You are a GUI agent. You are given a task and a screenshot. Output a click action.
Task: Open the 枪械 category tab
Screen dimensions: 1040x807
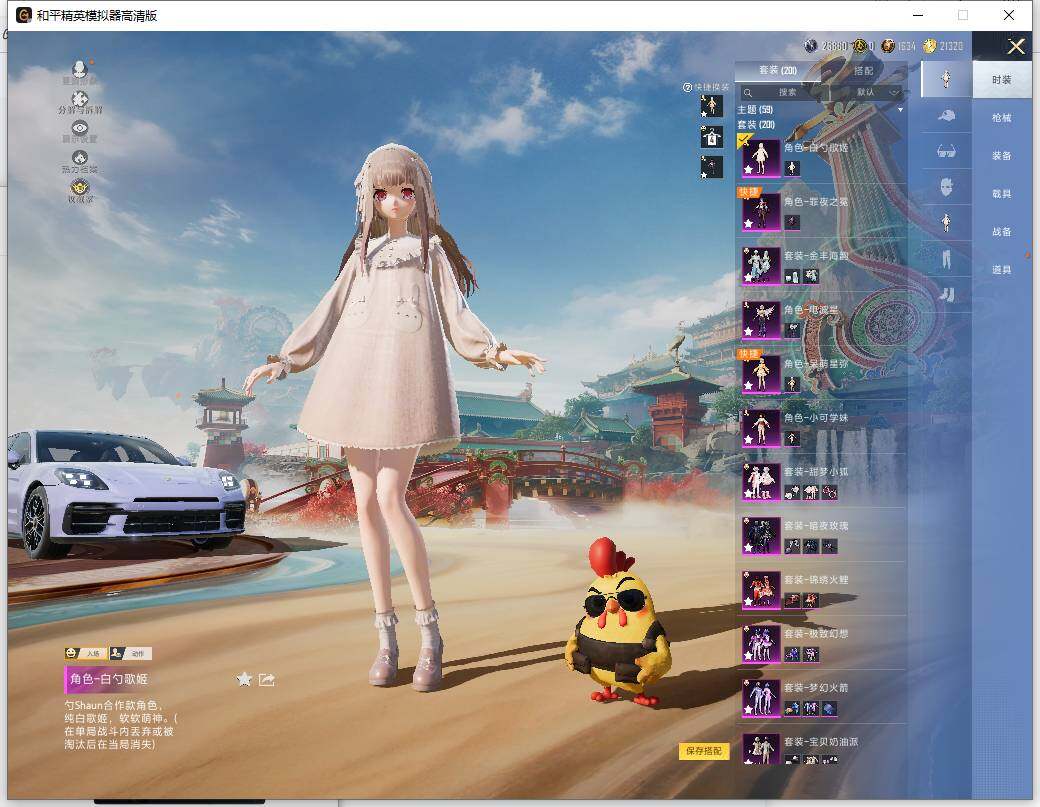1001,118
